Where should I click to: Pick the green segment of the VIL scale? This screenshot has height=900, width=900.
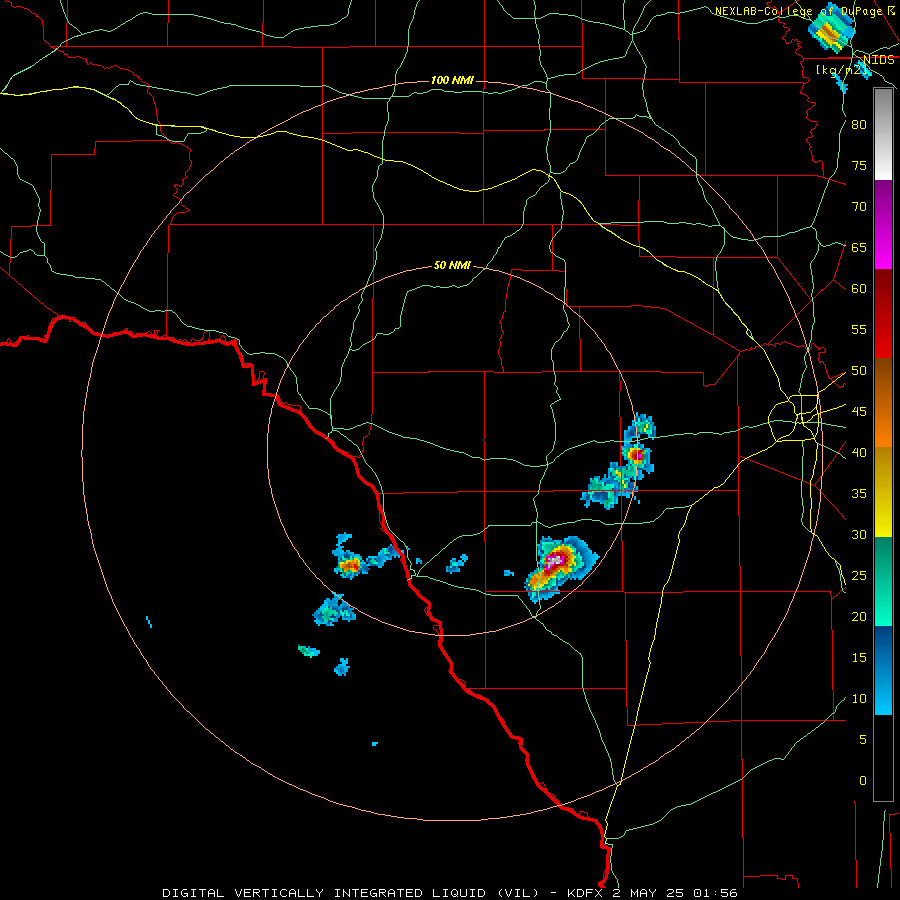click(x=883, y=581)
